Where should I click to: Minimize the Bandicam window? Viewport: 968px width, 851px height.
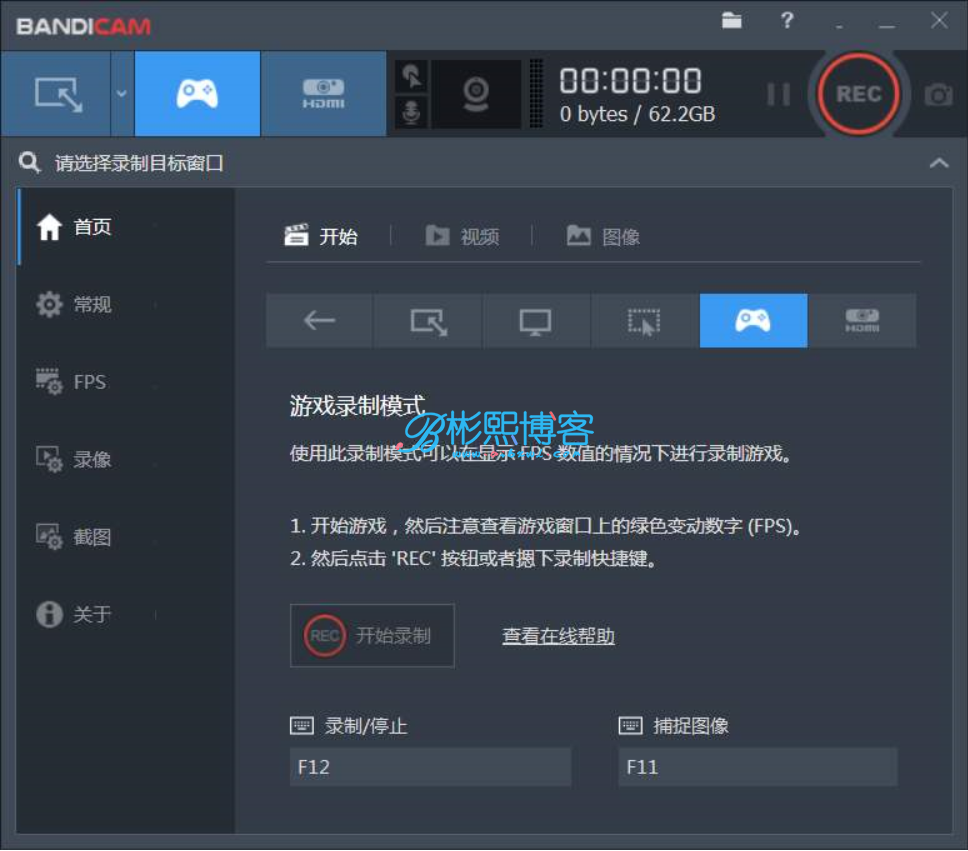click(887, 27)
